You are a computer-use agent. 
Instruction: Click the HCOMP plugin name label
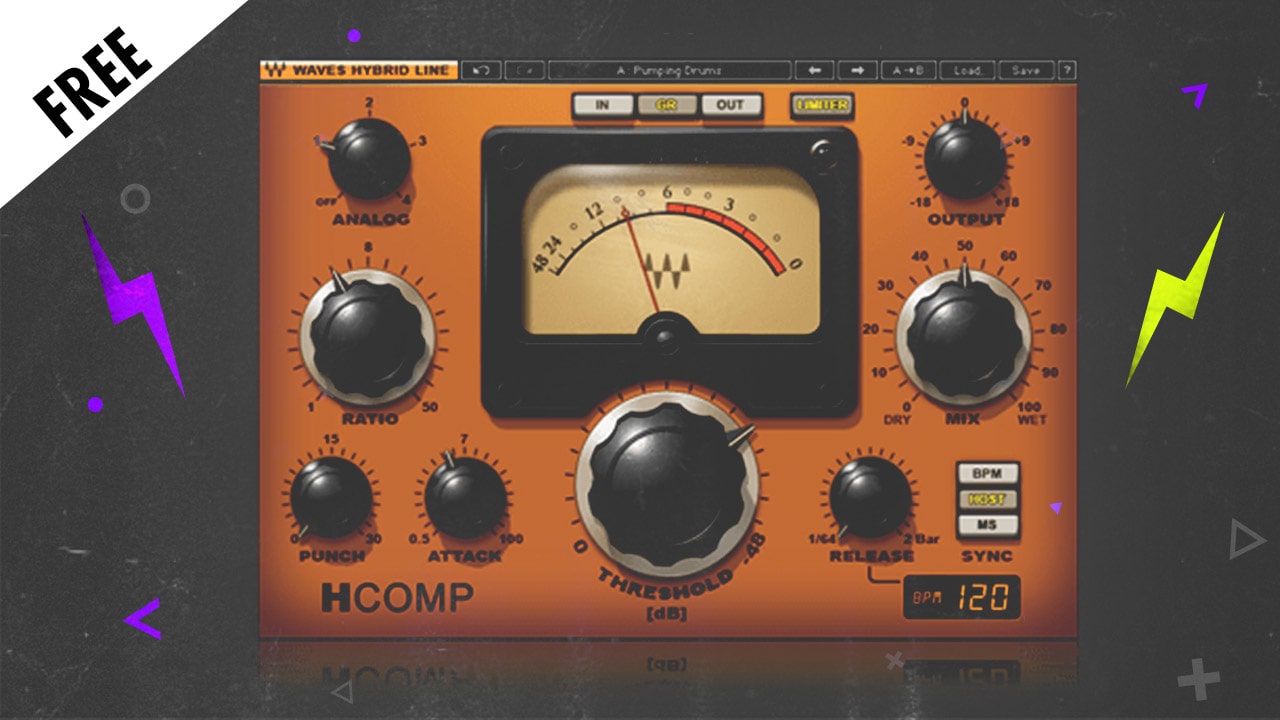[x=397, y=598]
